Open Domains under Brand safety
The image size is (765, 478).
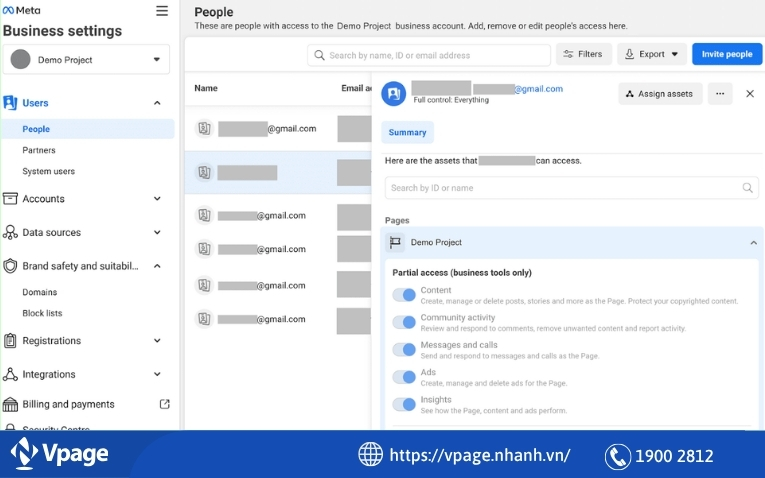pyautogui.click(x=40, y=292)
